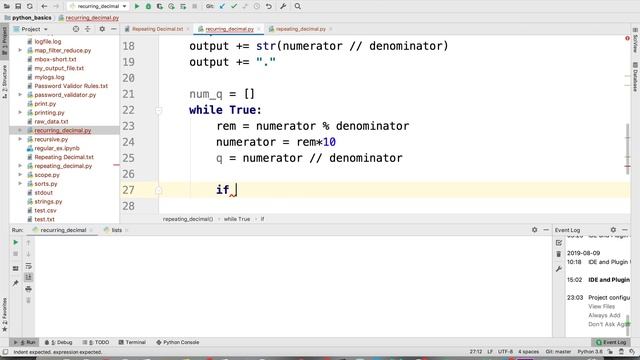Open the TODO tool window tab
Viewport: 640px width, 360px height.
click(x=96, y=342)
